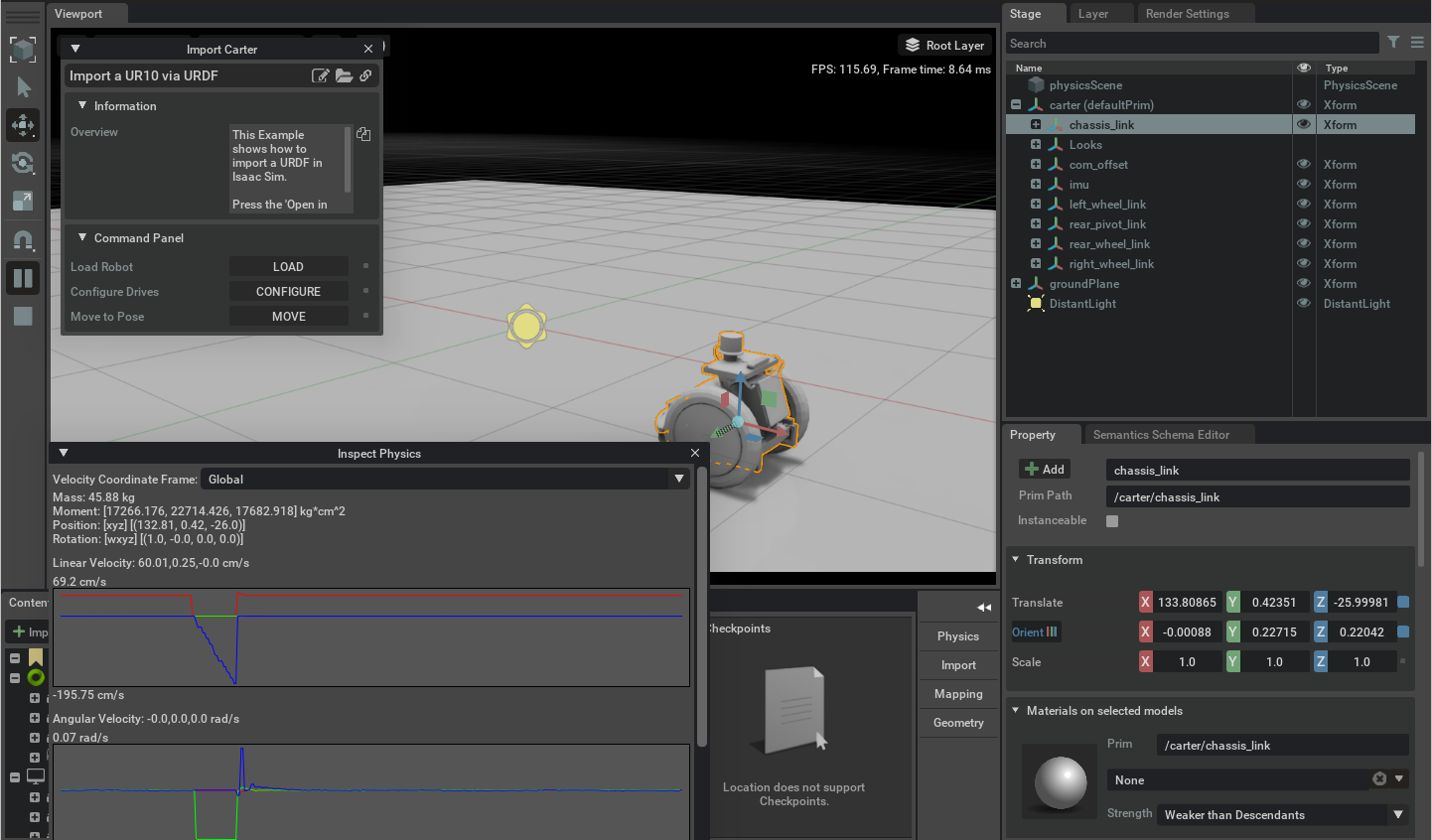
Task: Activate the Rotate tool
Action: [23, 163]
